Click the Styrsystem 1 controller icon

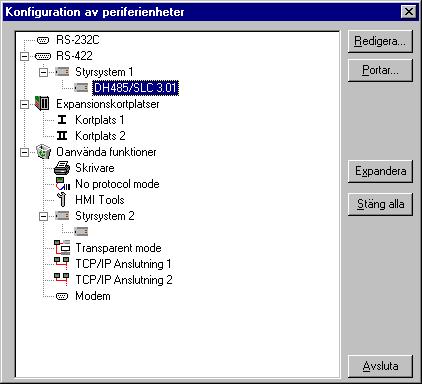pos(62,72)
